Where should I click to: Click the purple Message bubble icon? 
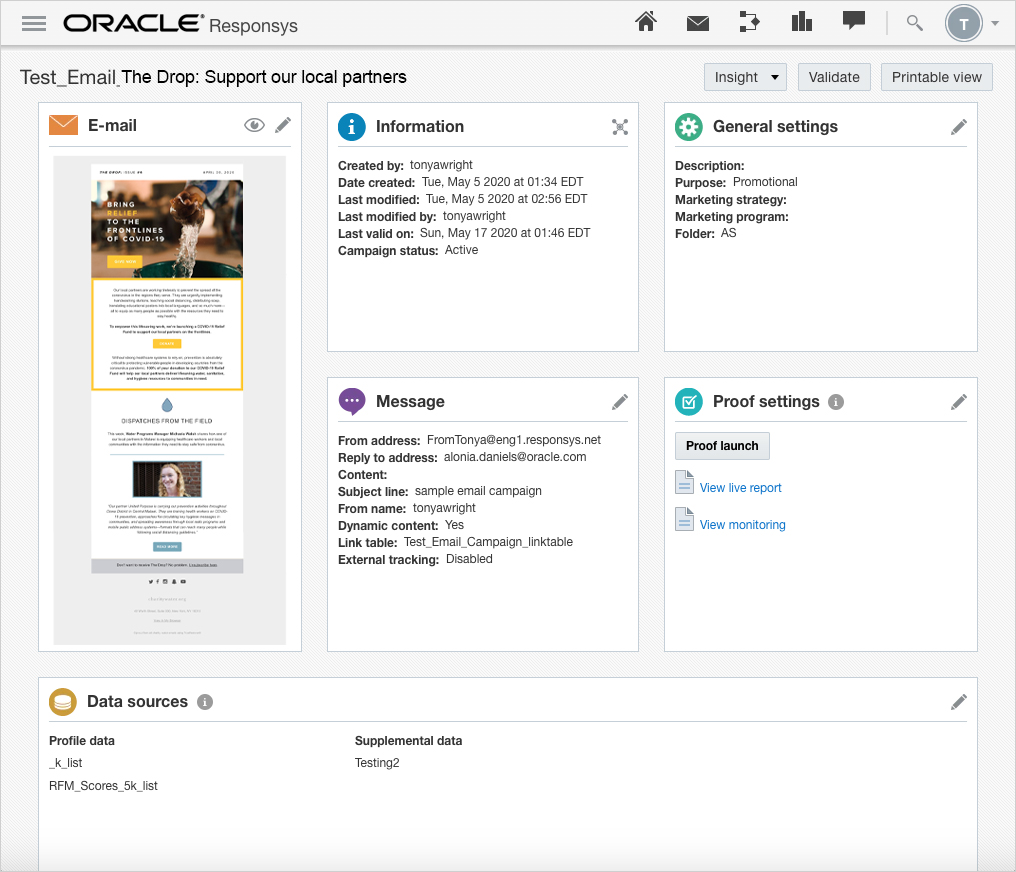coord(352,402)
